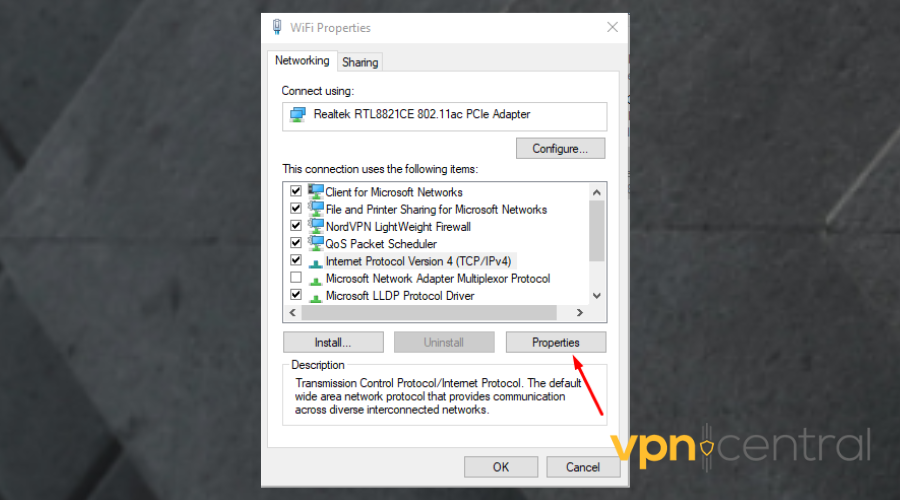The image size is (900, 500).
Task: Disable NordVPN LightWeight Firewall checkbox
Action: click(296, 226)
